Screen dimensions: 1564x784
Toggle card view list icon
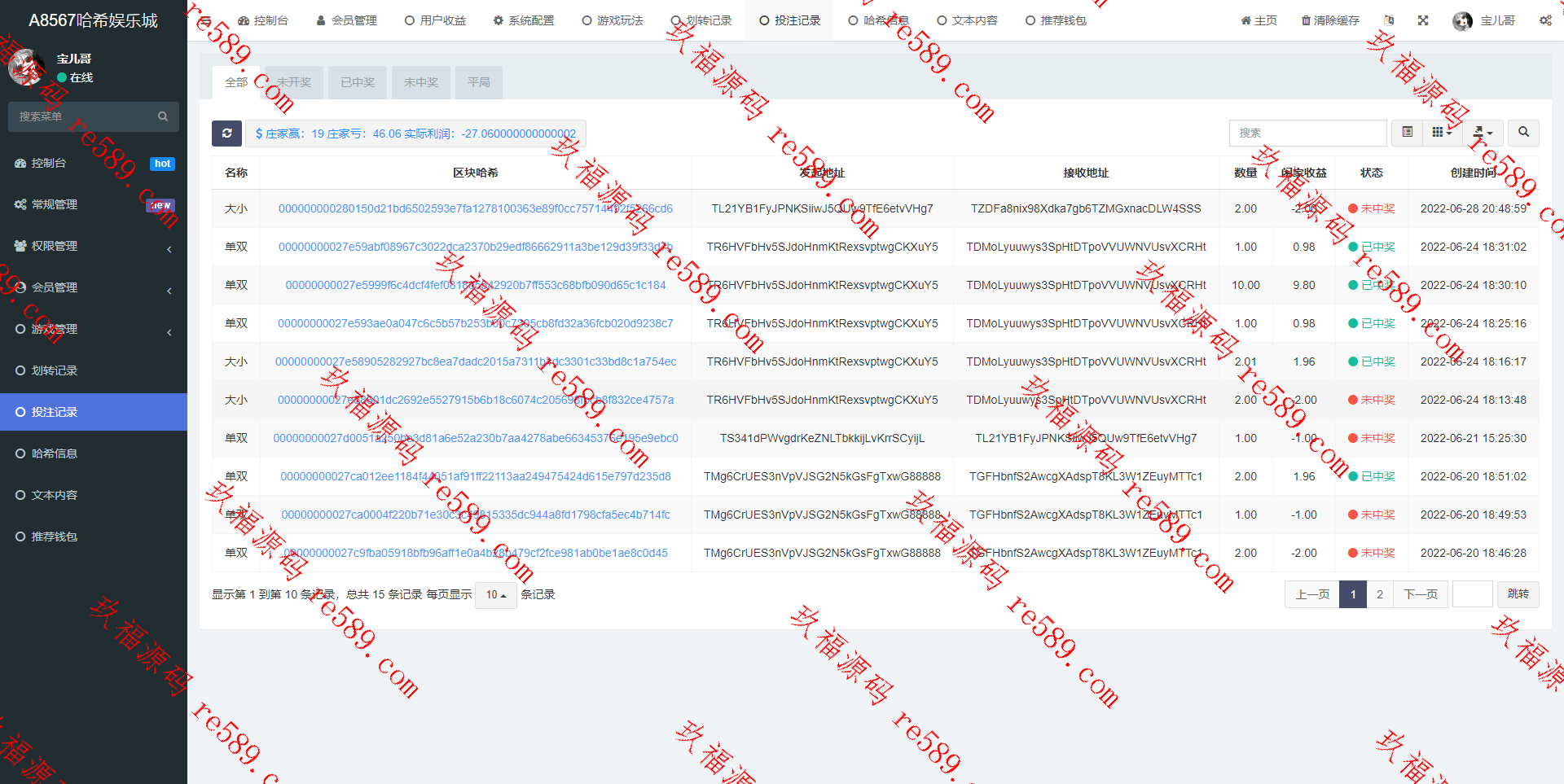coord(1408,132)
